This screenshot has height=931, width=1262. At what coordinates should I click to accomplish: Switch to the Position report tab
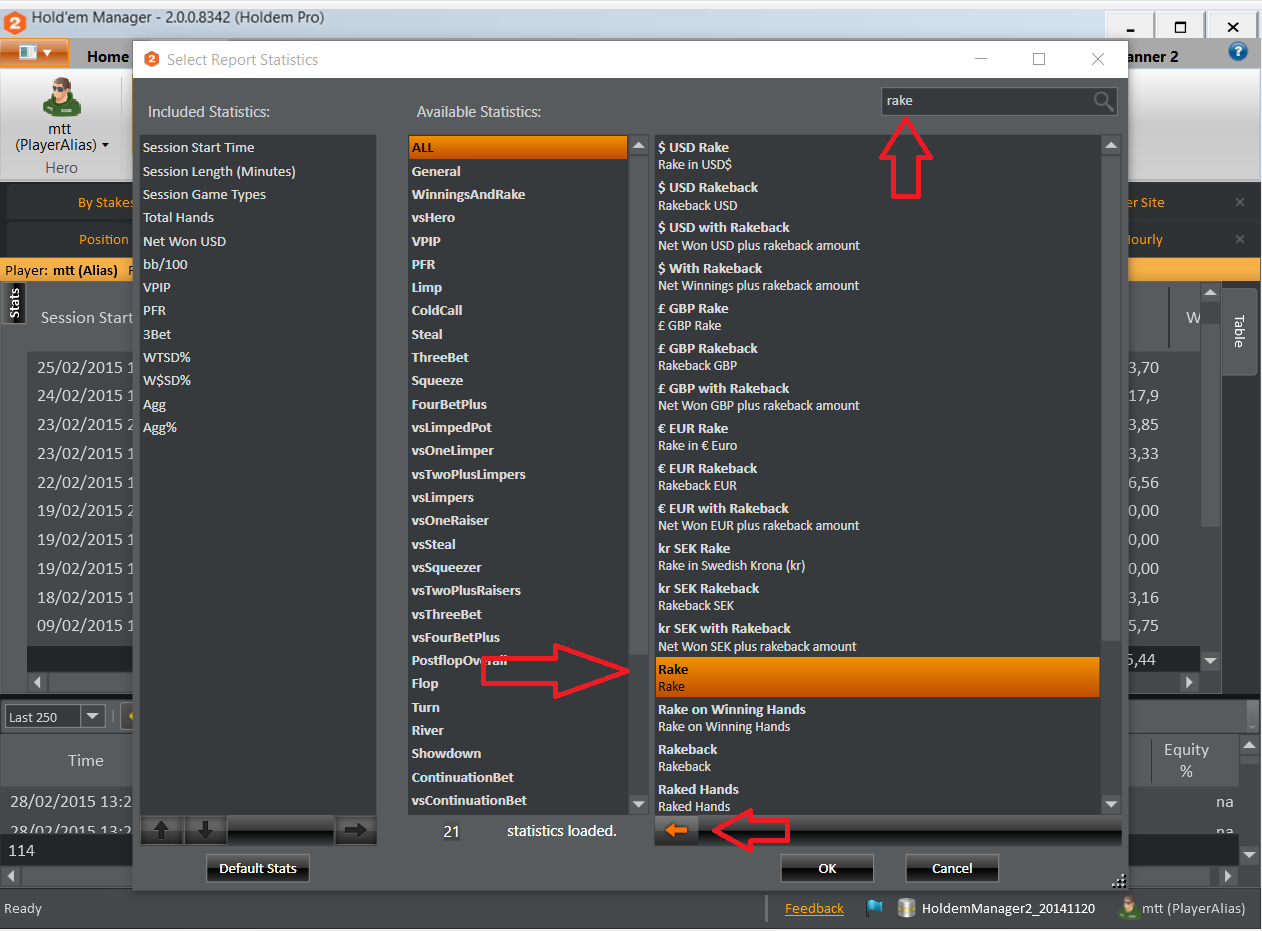[104, 239]
